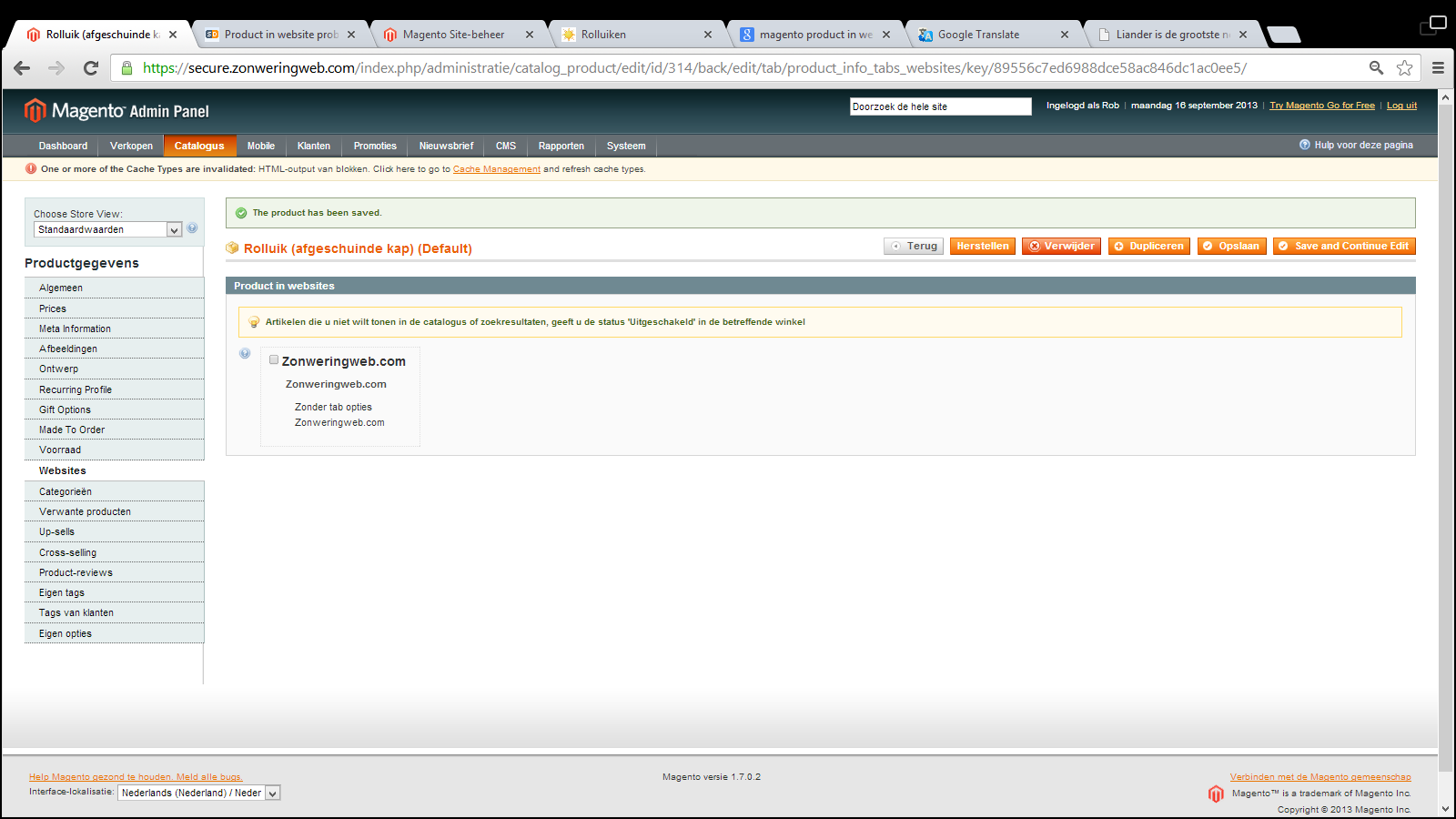Screen dimensions: 1456x819
Task: Close the Rolluik (afgeschuinde kap) browser tab
Action: point(173,35)
